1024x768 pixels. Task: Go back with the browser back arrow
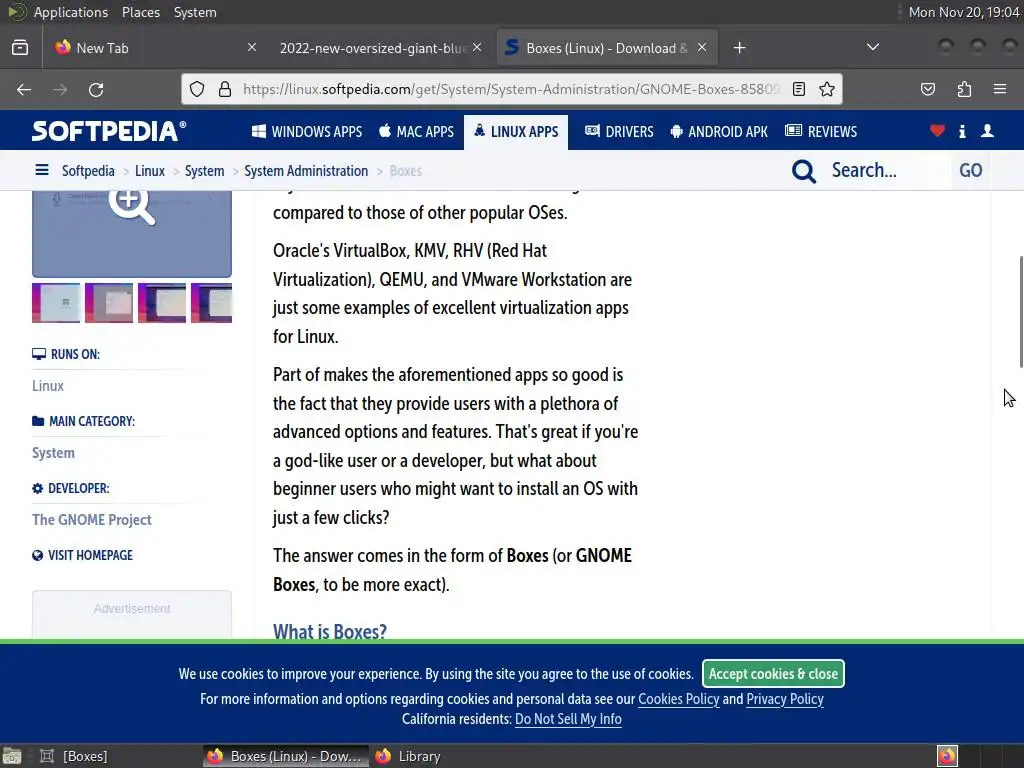[x=24, y=89]
